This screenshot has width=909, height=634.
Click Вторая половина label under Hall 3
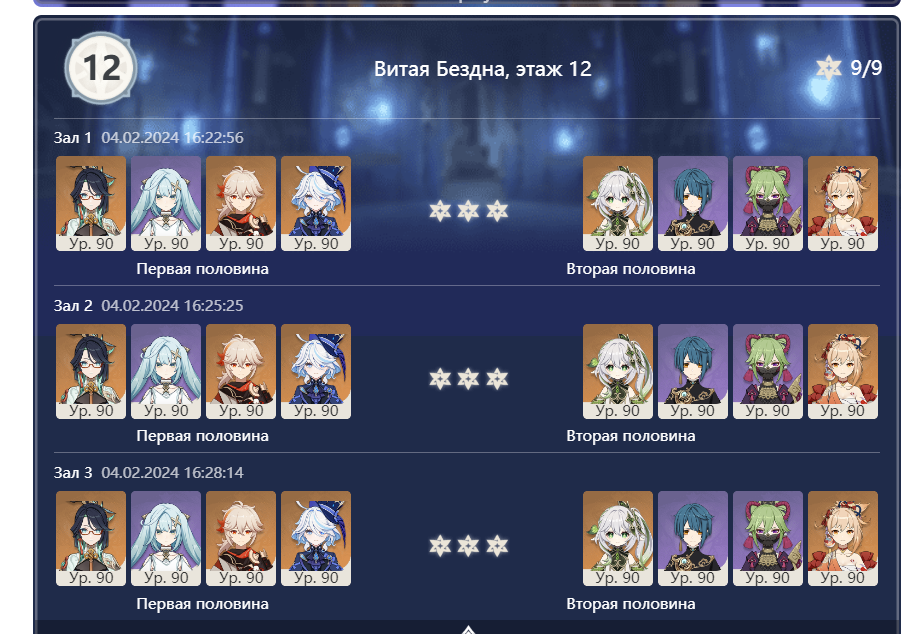(x=631, y=604)
